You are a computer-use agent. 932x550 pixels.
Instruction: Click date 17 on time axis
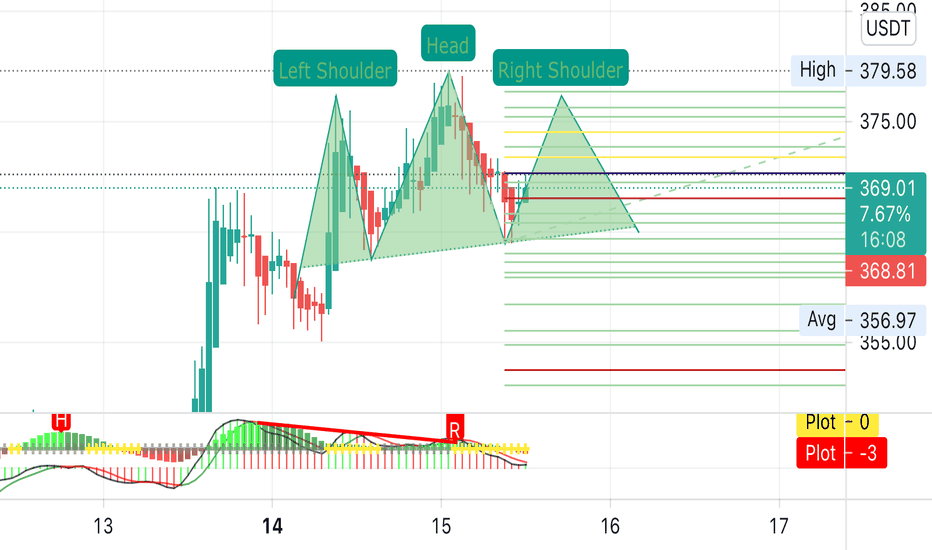pyautogui.click(x=779, y=526)
